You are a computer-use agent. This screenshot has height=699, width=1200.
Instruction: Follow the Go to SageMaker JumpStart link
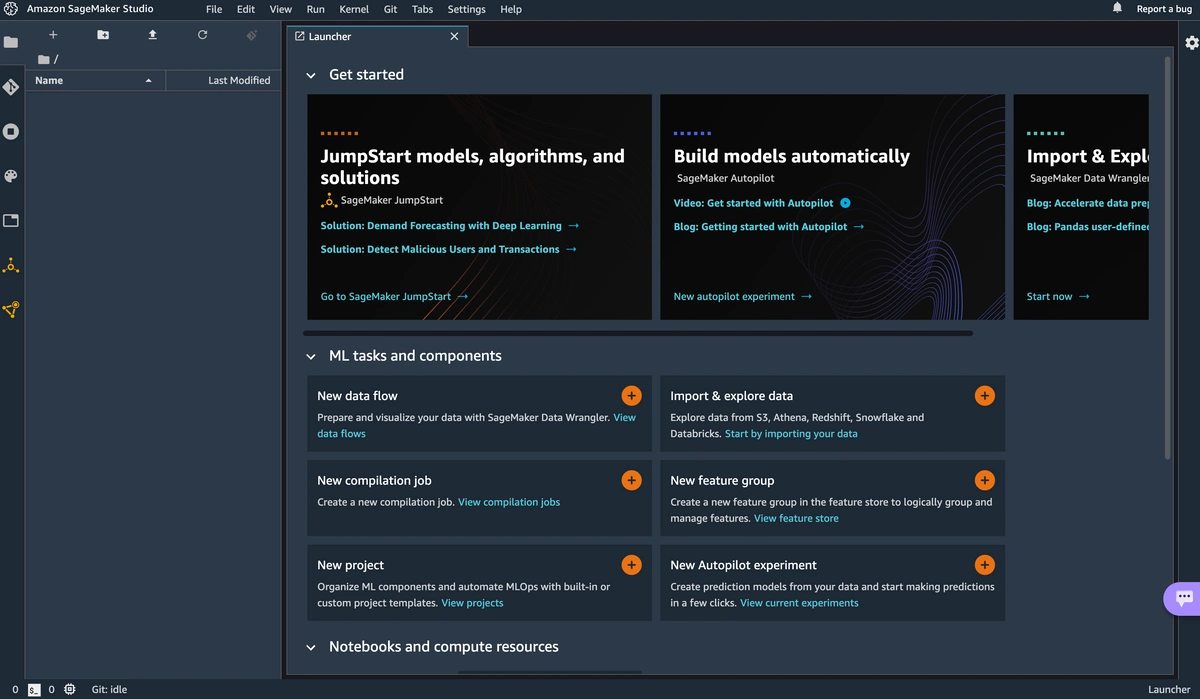point(394,297)
